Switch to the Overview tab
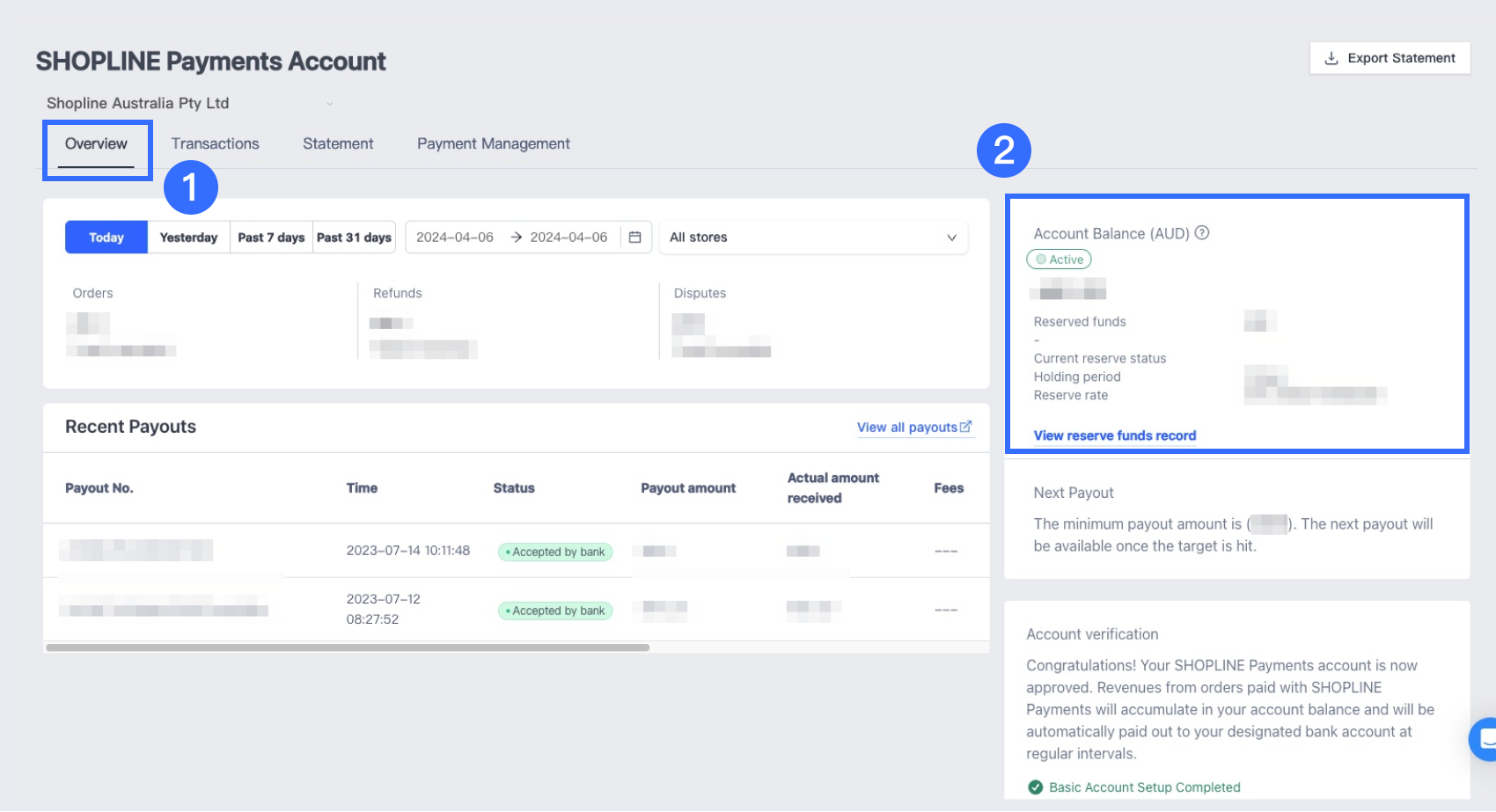The width and height of the screenshot is (1496, 812). tap(96, 144)
